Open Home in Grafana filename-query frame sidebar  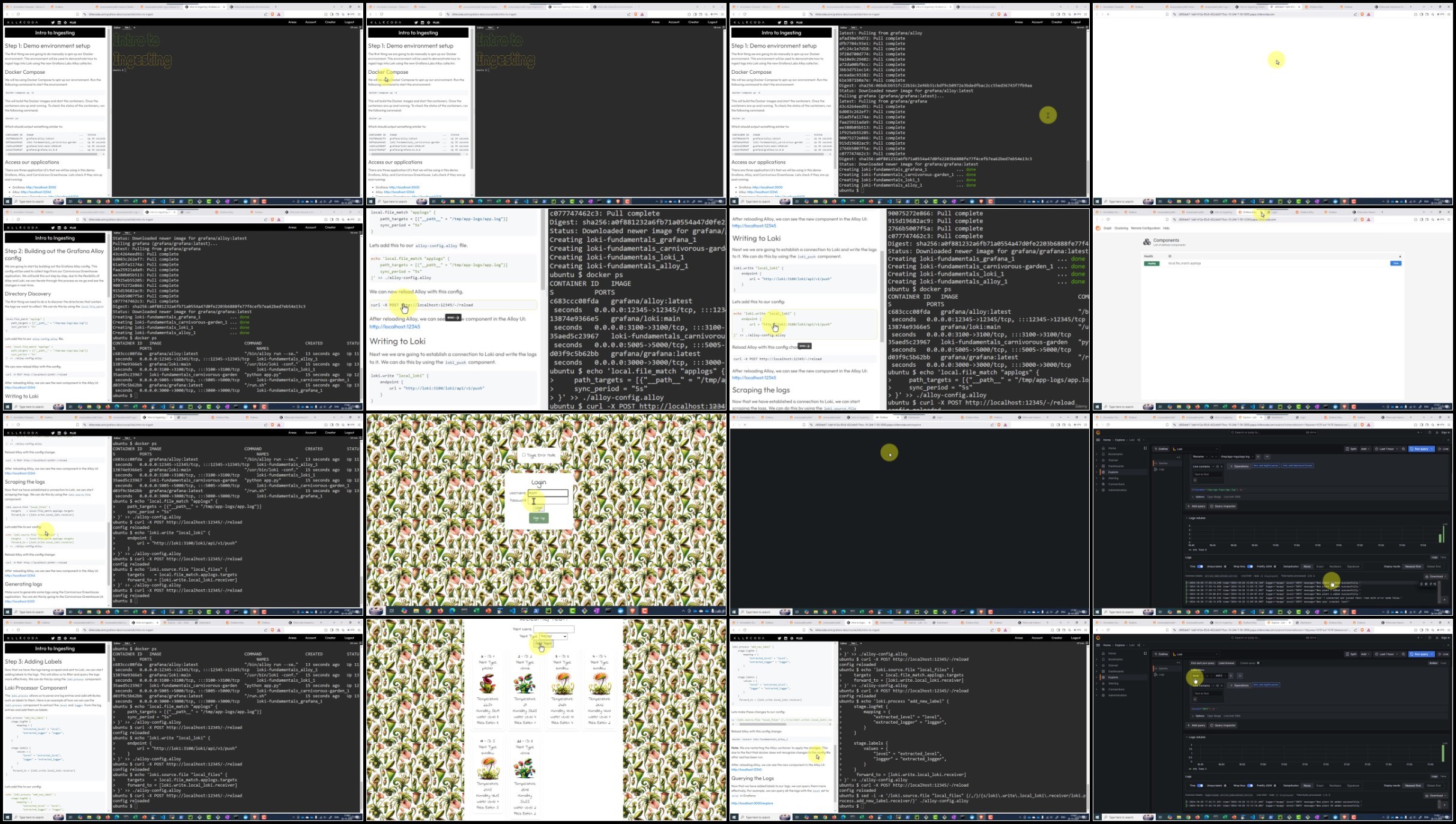click(1112, 448)
